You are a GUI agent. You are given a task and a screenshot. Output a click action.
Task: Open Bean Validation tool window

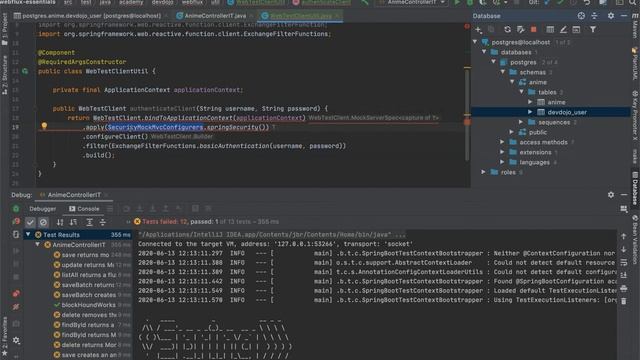click(x=635, y=239)
